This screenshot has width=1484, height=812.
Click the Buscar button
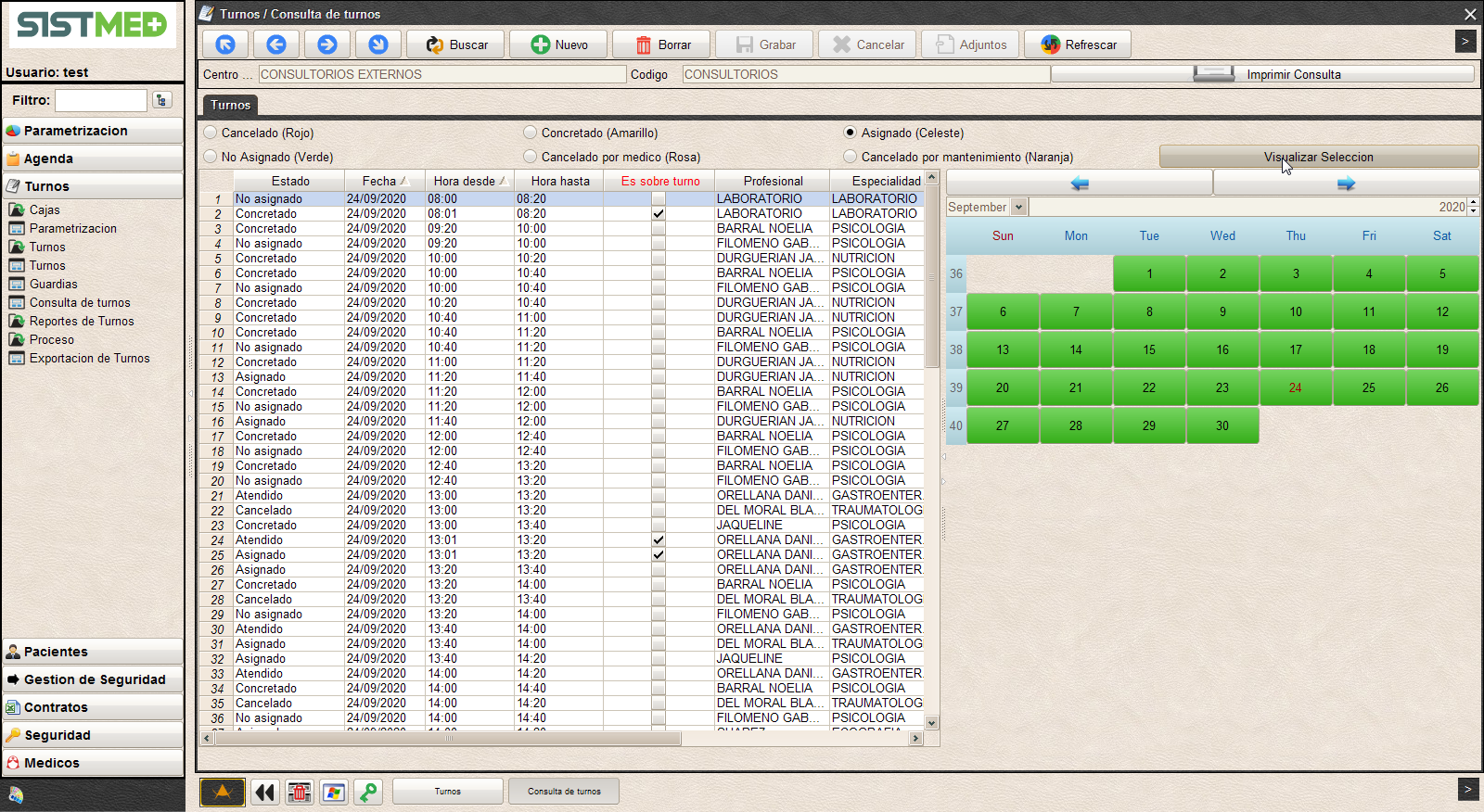pos(458,44)
